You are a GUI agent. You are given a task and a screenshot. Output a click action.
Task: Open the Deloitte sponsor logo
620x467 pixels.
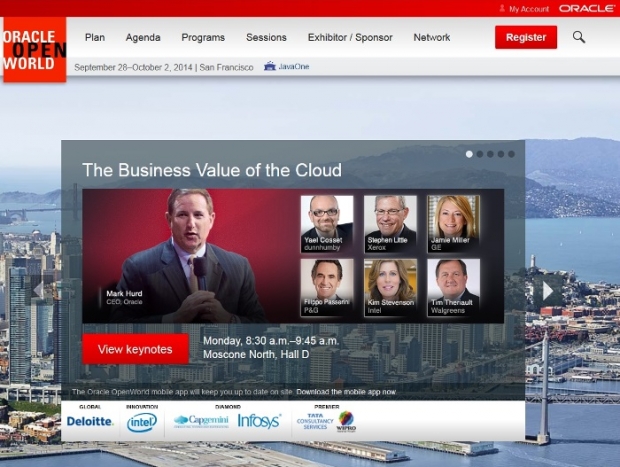click(90, 422)
